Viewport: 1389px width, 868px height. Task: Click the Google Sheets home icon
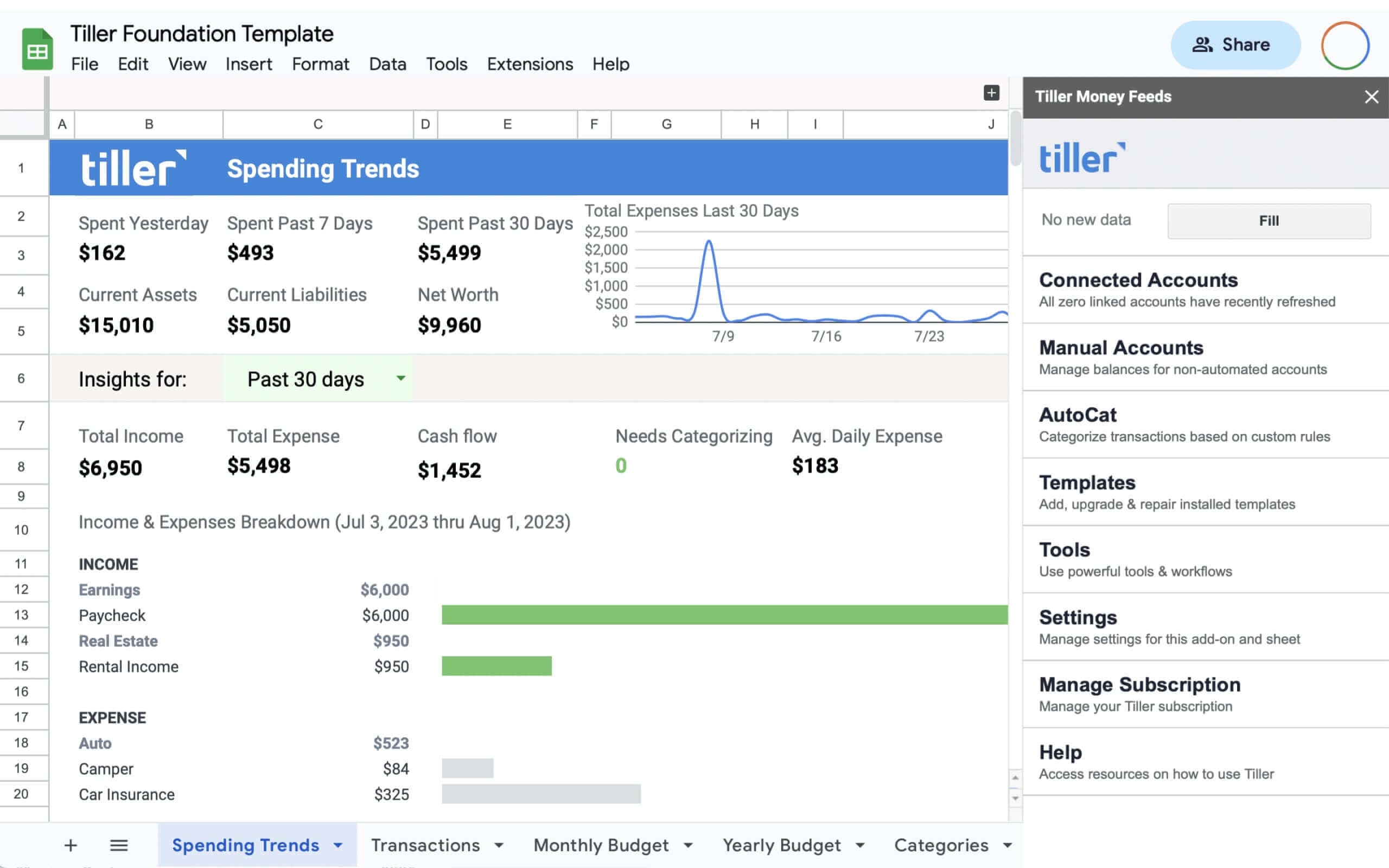[37, 49]
